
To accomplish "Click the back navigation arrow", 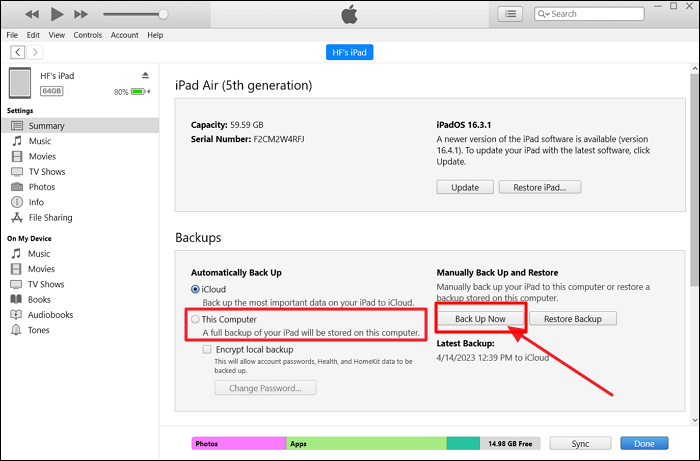I will pos(18,51).
